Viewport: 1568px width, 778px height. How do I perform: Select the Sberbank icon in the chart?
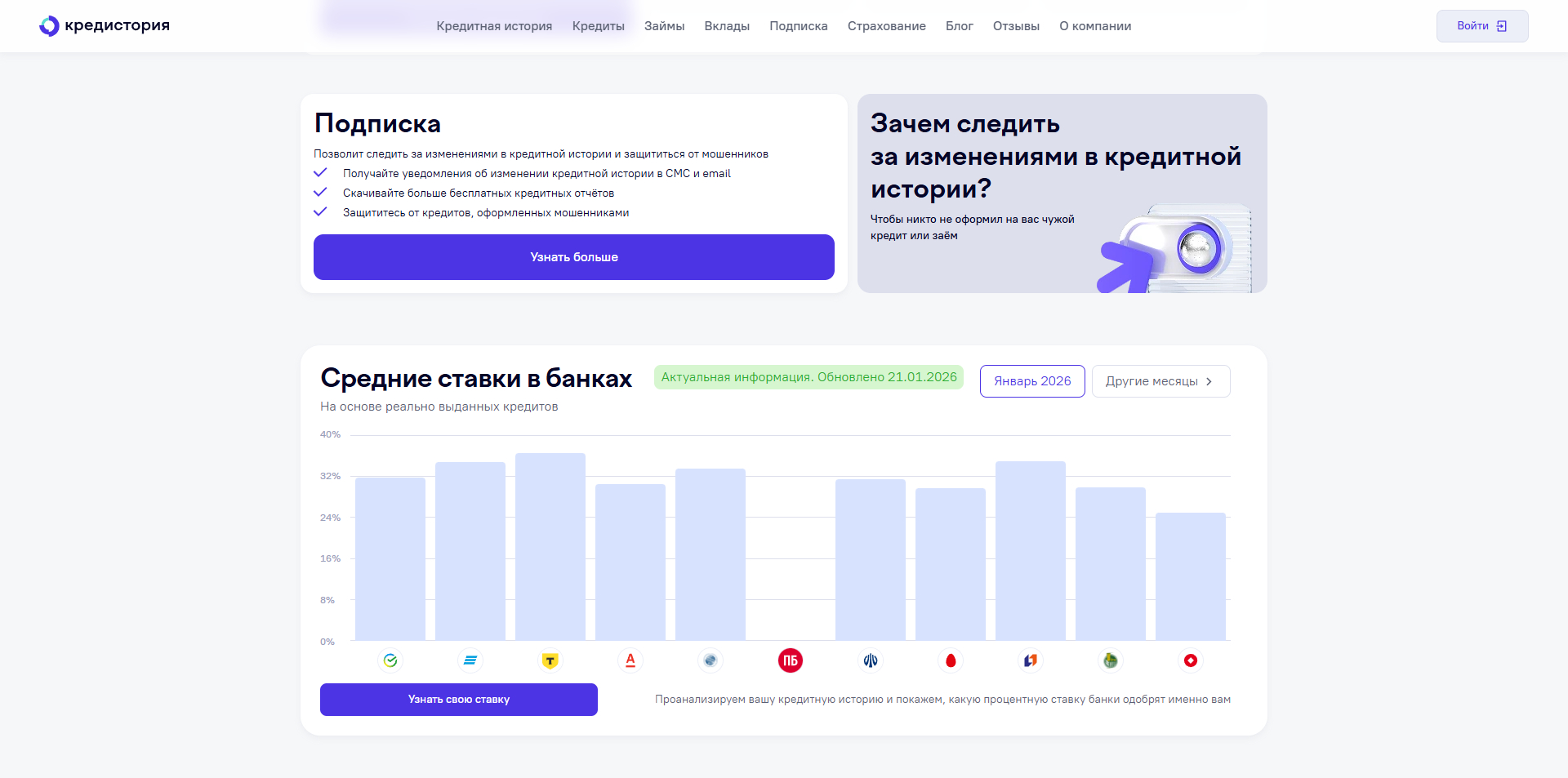[x=390, y=661]
